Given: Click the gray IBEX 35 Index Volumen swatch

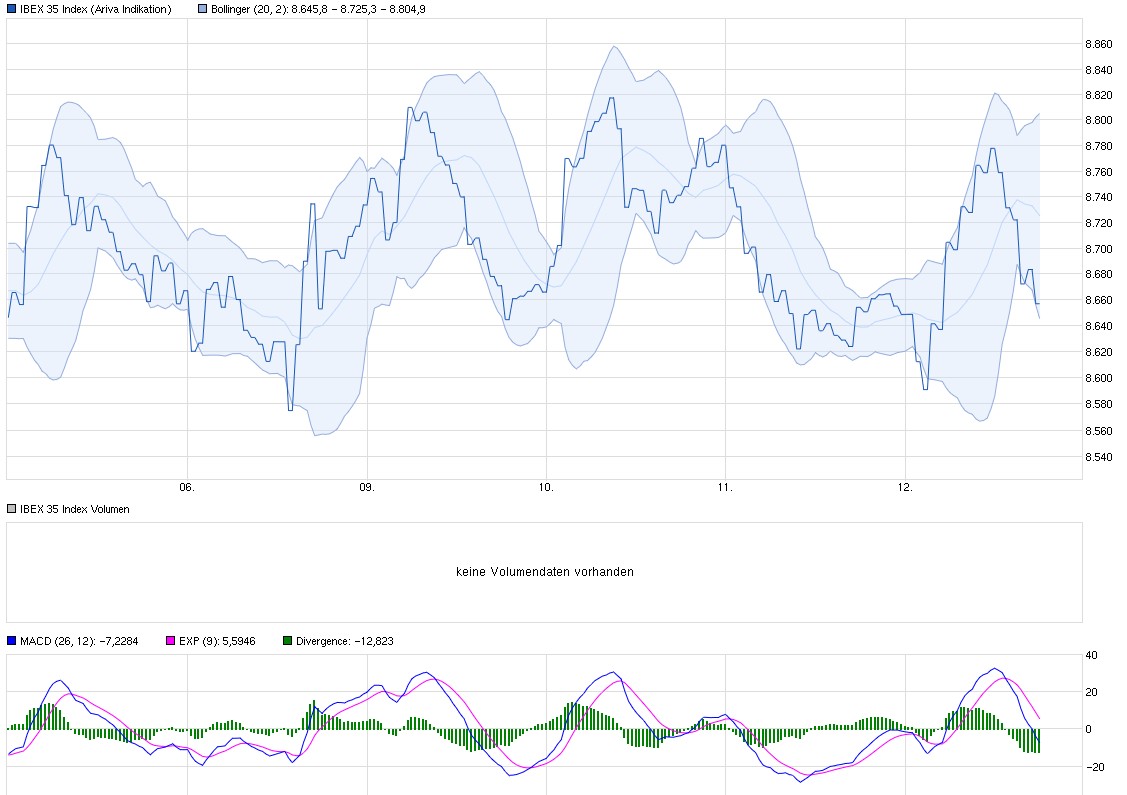Looking at the screenshot, I should click(x=12, y=509).
